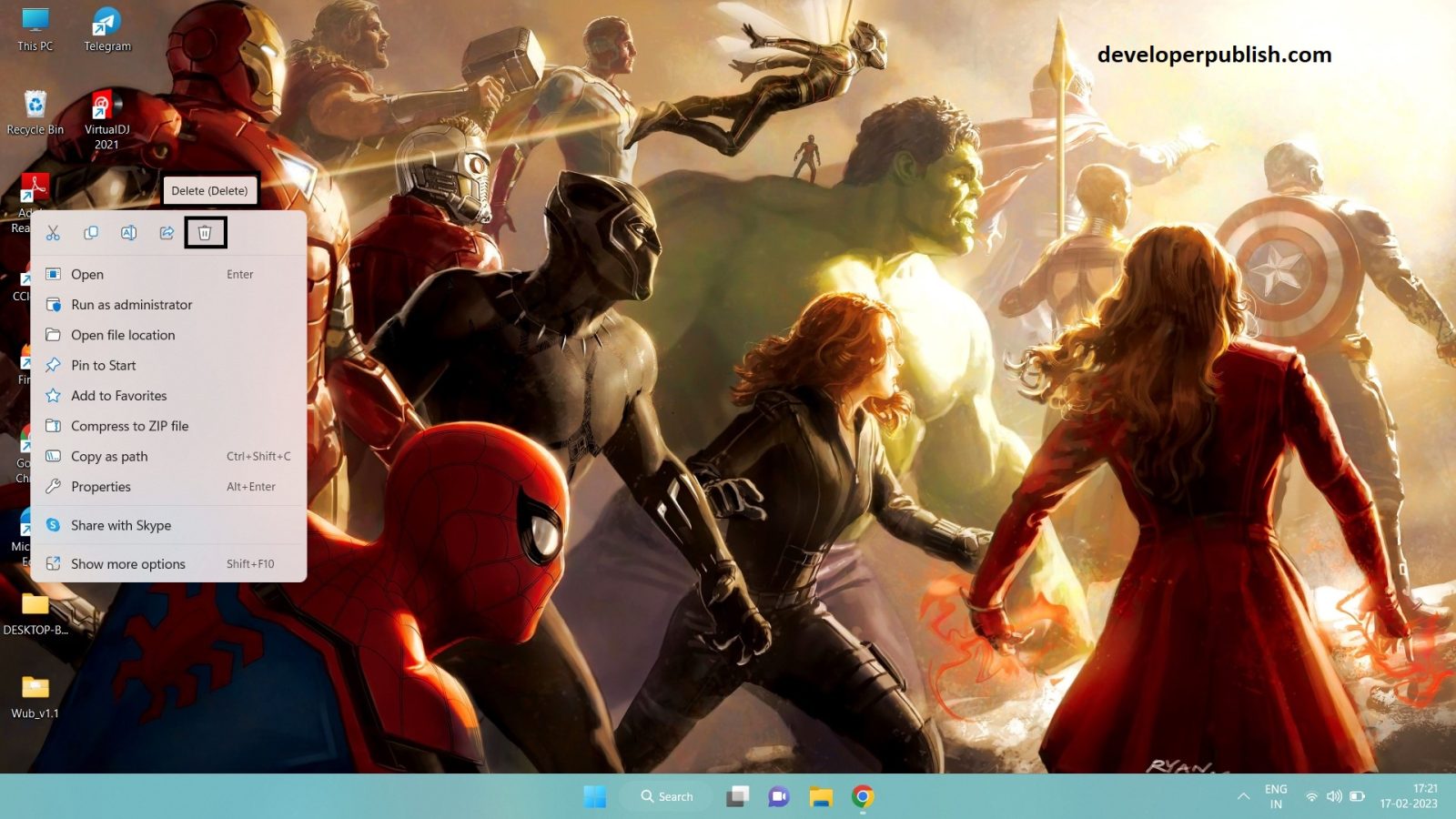Screen dimensions: 1456x819
Task: Click the Search button on the taskbar
Action: (x=667, y=795)
